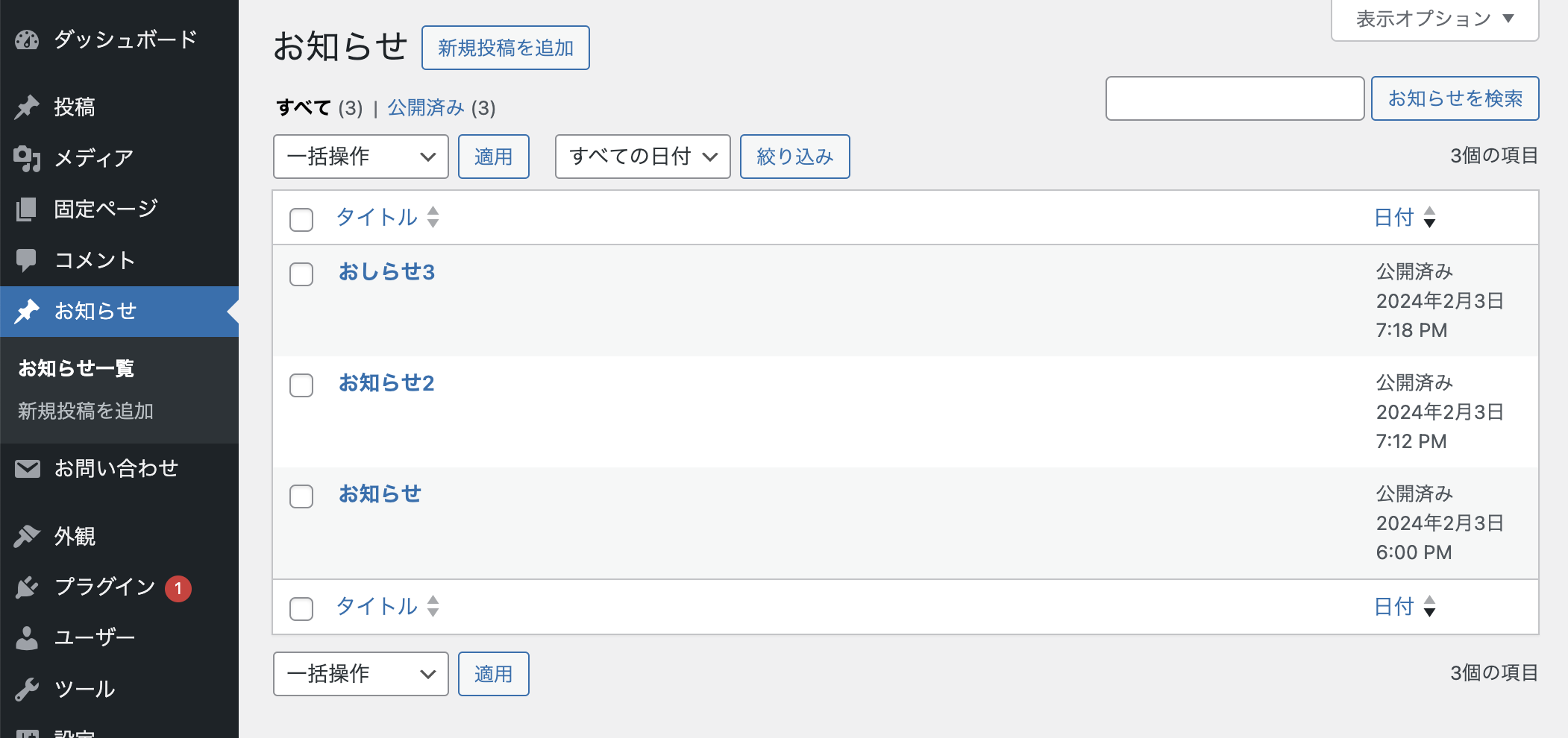Focus the announcement search text field
This screenshot has height=738, width=1568.
tap(1235, 98)
